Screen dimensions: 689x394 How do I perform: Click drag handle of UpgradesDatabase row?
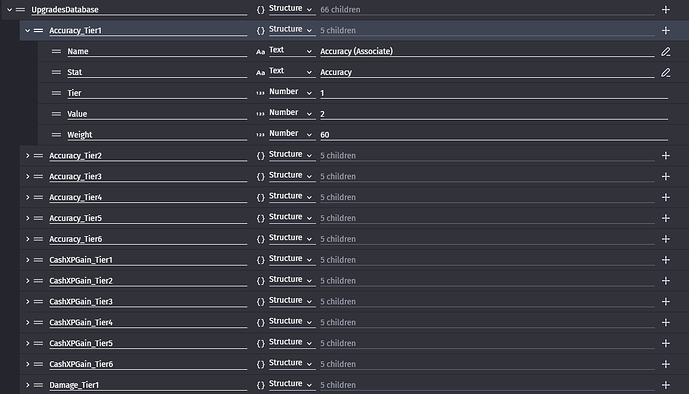tap(20, 10)
